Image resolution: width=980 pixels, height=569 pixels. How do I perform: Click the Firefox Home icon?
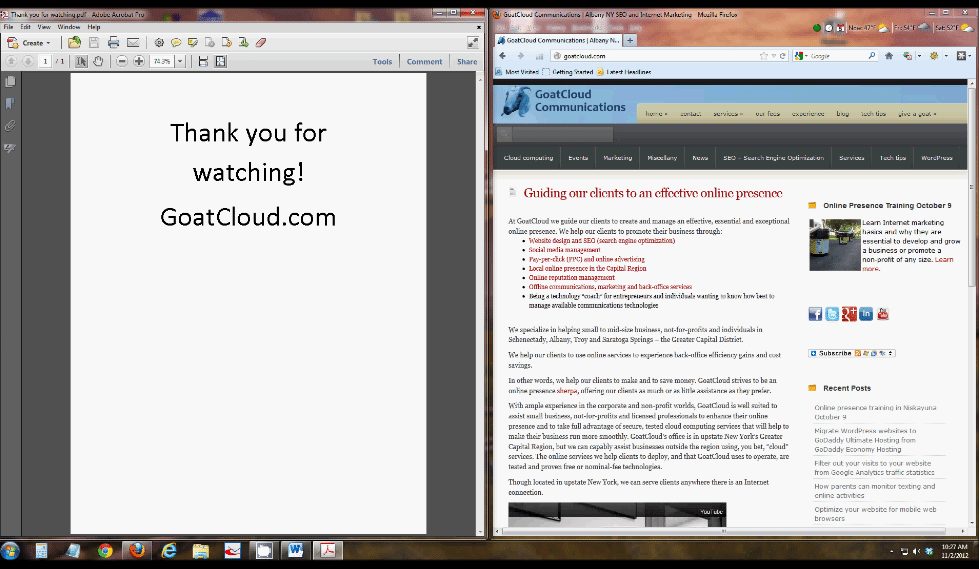click(x=889, y=56)
